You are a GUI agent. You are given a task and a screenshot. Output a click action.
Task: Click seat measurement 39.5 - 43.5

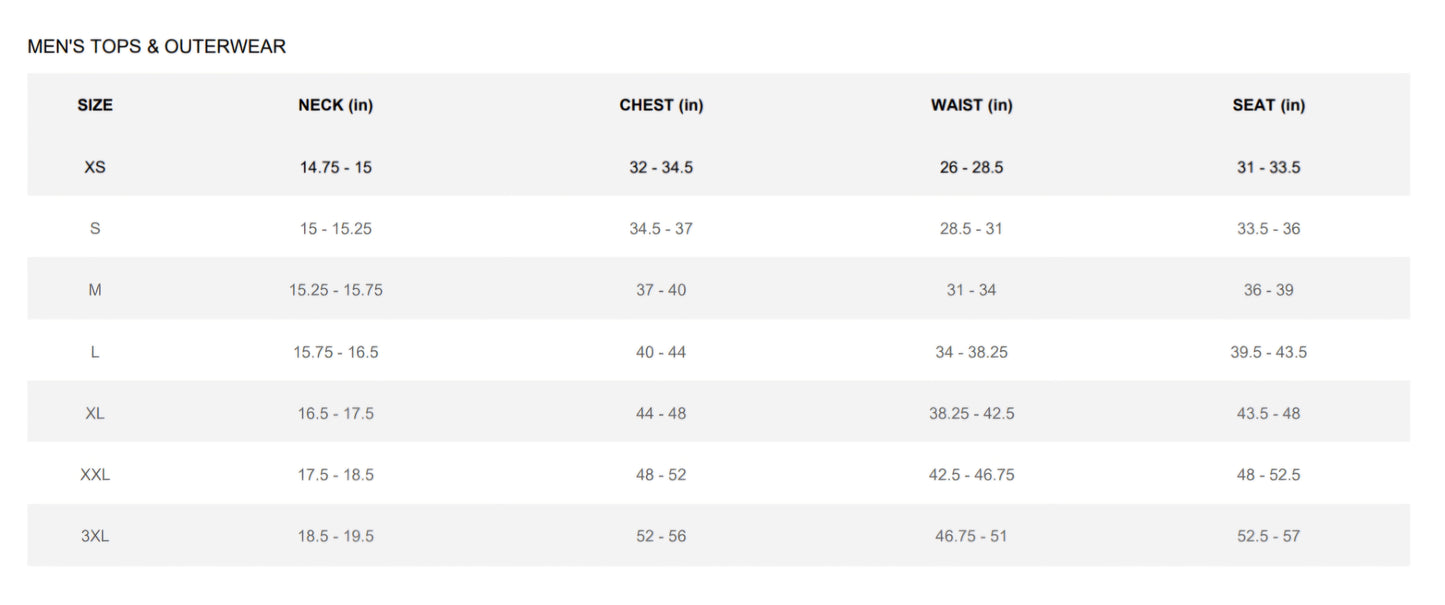(x=1268, y=352)
